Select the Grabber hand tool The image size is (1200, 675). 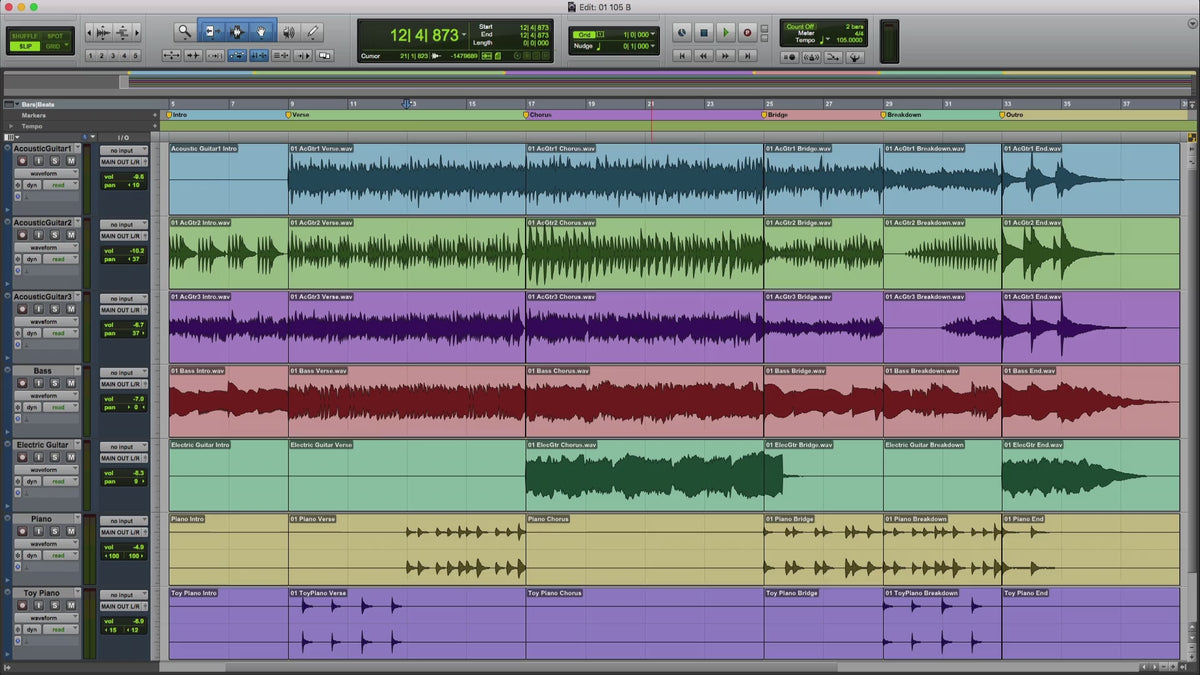point(262,32)
